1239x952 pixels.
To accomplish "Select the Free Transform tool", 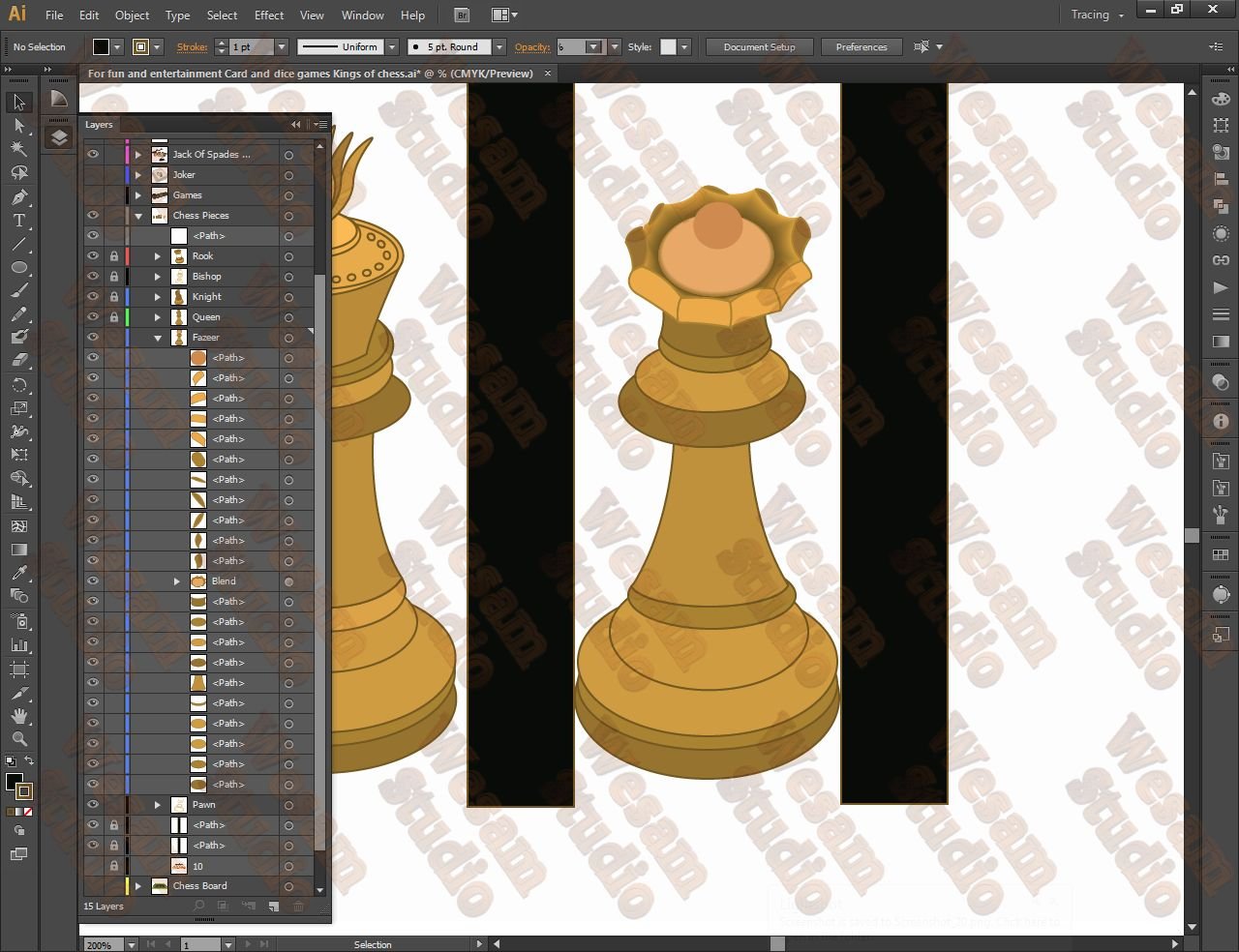I will pyautogui.click(x=18, y=455).
